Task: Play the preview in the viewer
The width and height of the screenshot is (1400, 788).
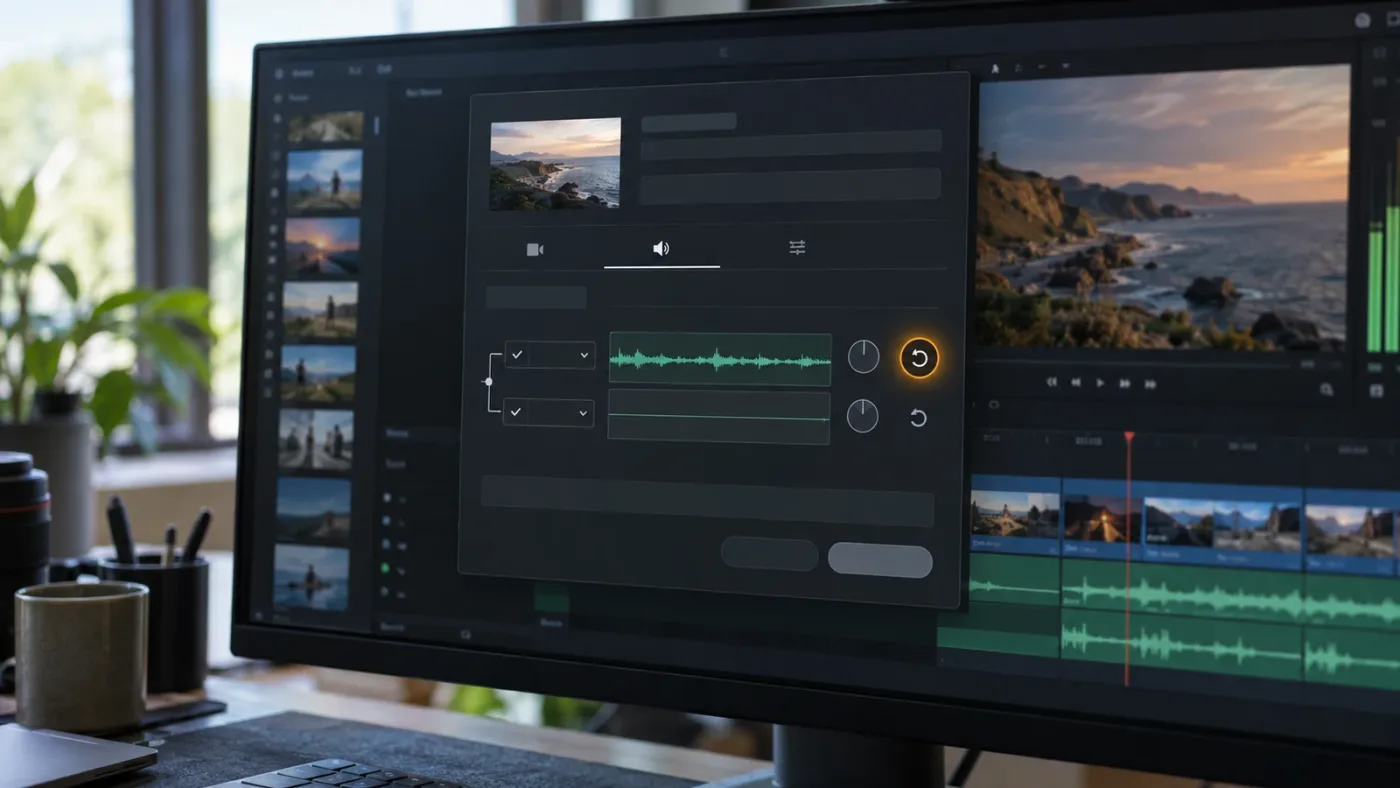Action: coord(1101,382)
